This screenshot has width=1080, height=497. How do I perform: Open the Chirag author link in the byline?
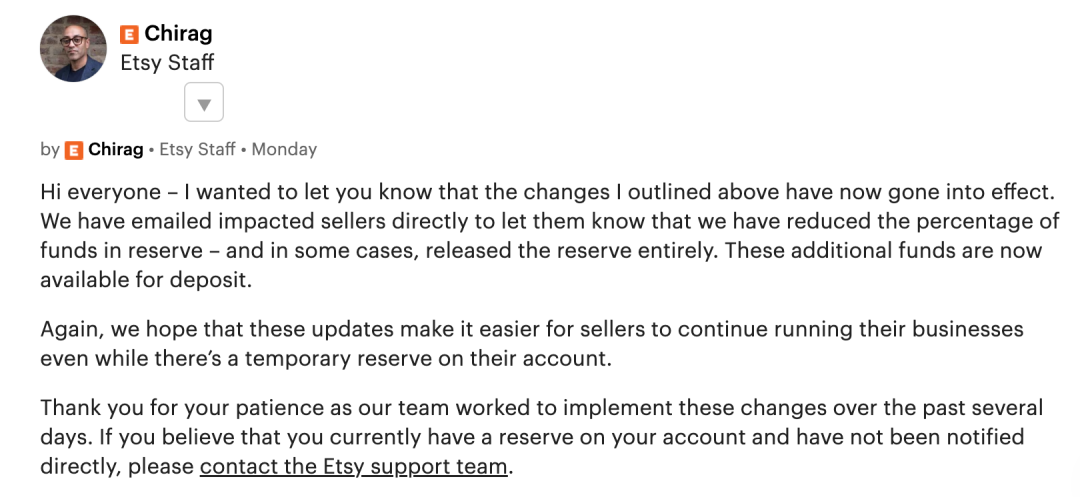(x=116, y=149)
